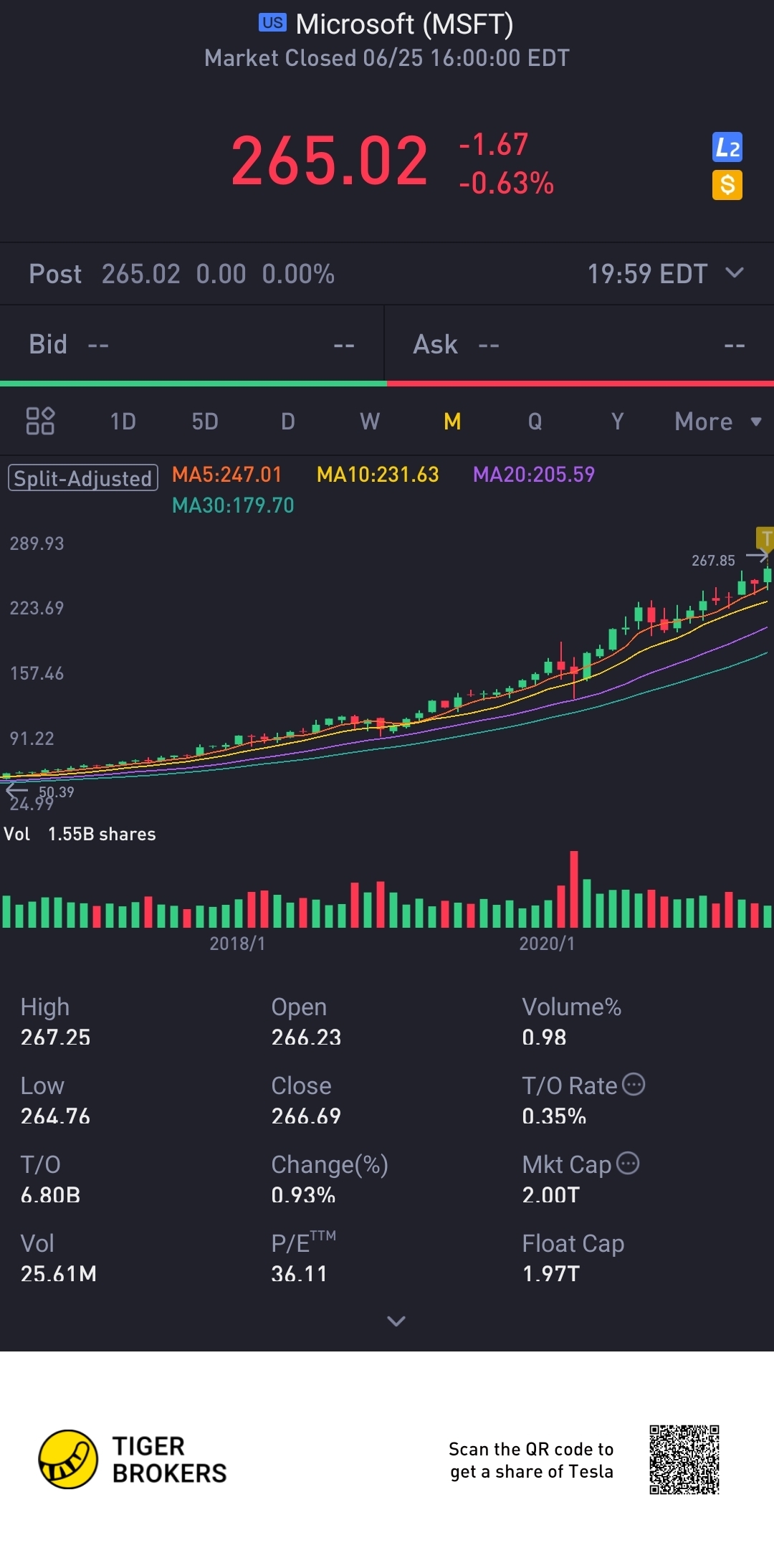Tap the High 267.25 value
The width and height of the screenshot is (774, 1568).
(x=55, y=1037)
